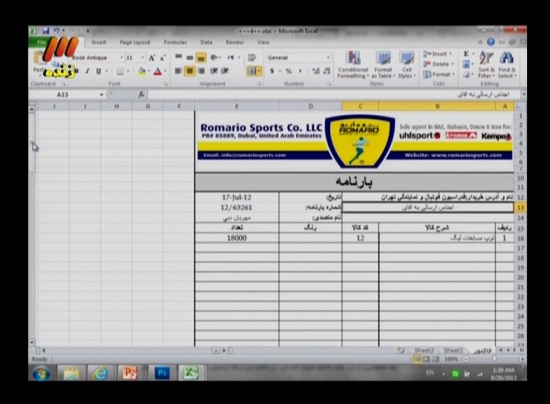The width and height of the screenshot is (550, 404).
Task: Click Format as Table icon
Action: click(x=383, y=65)
